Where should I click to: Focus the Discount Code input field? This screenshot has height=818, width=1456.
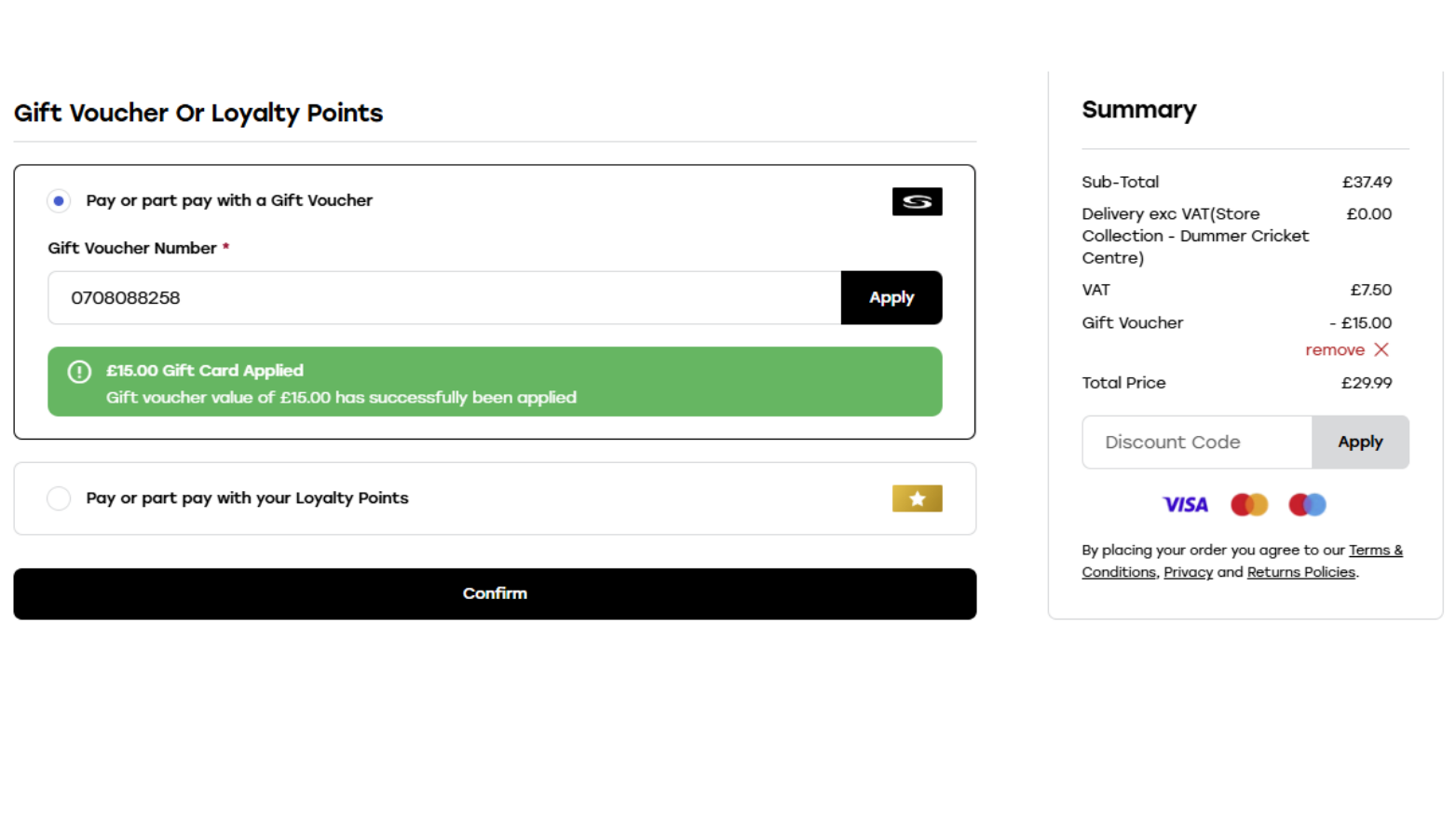(x=1196, y=442)
